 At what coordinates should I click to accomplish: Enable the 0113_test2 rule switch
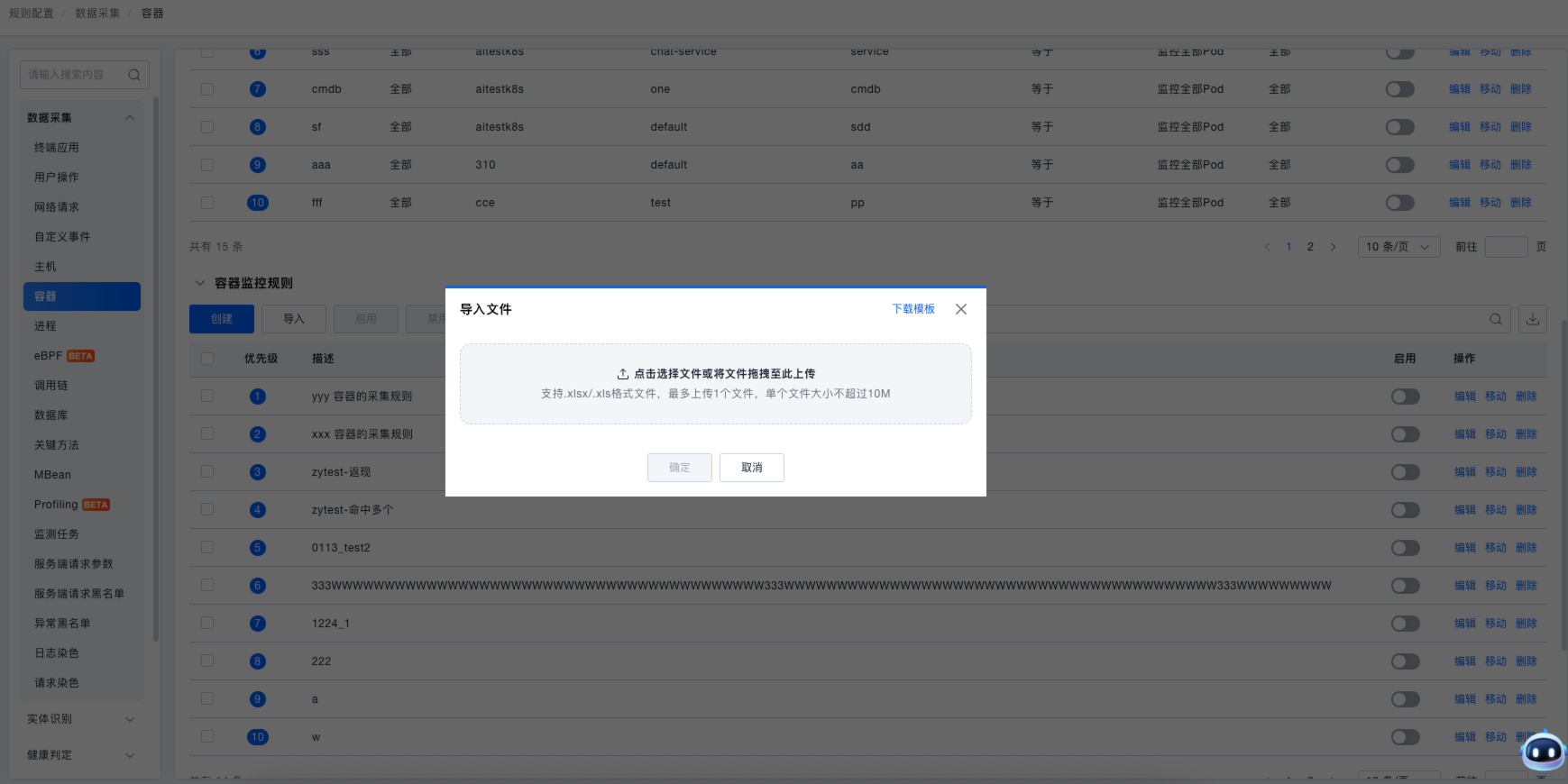coord(1405,548)
